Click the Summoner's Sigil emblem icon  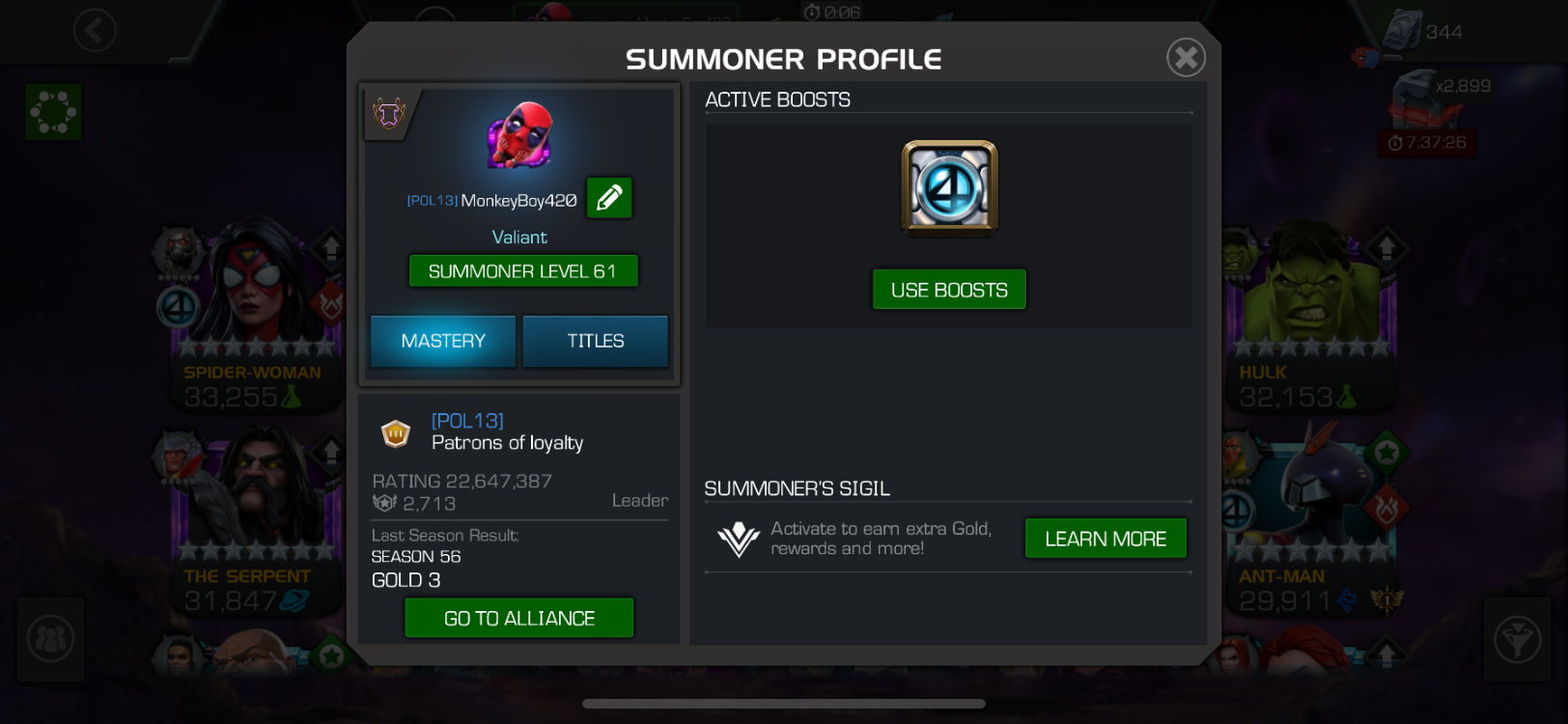point(739,539)
